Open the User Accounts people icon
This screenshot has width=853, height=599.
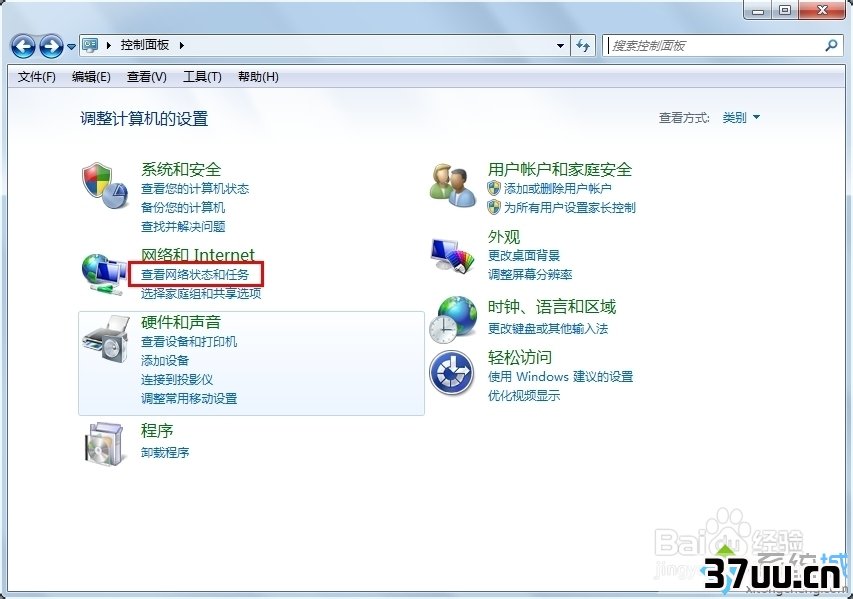point(453,185)
